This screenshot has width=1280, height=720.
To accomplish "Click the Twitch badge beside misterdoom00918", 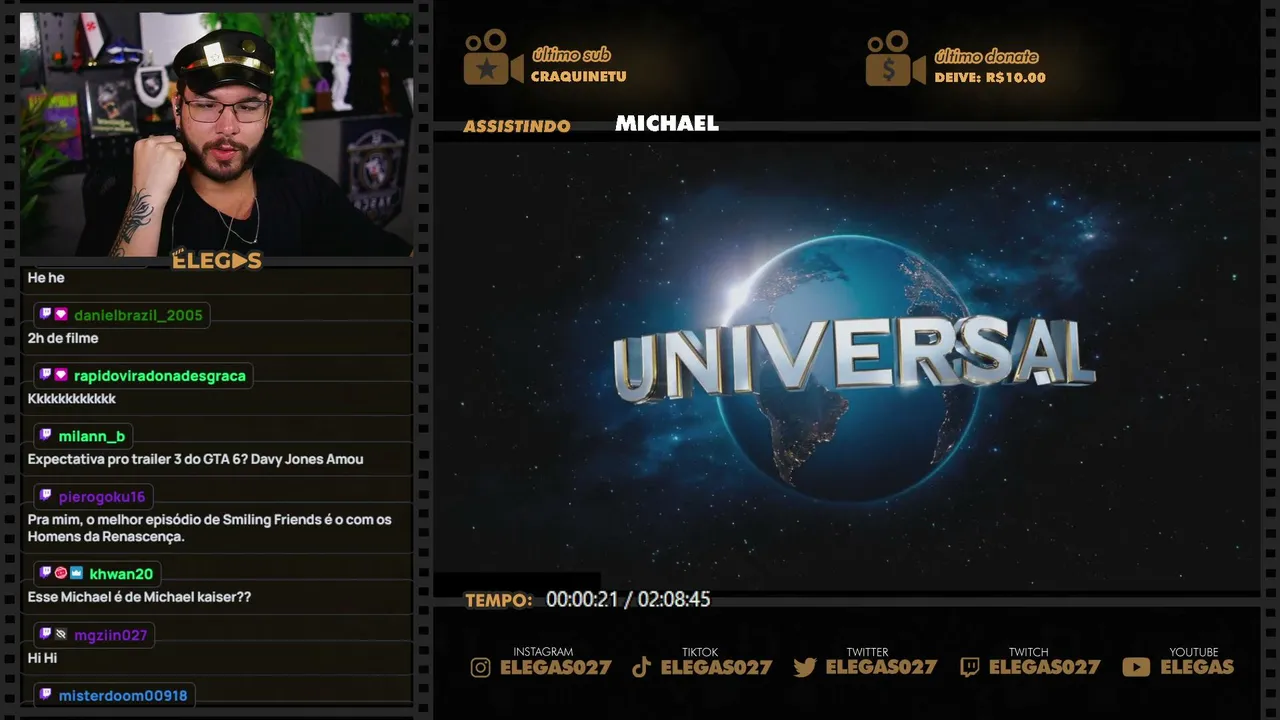I will tap(45, 695).
